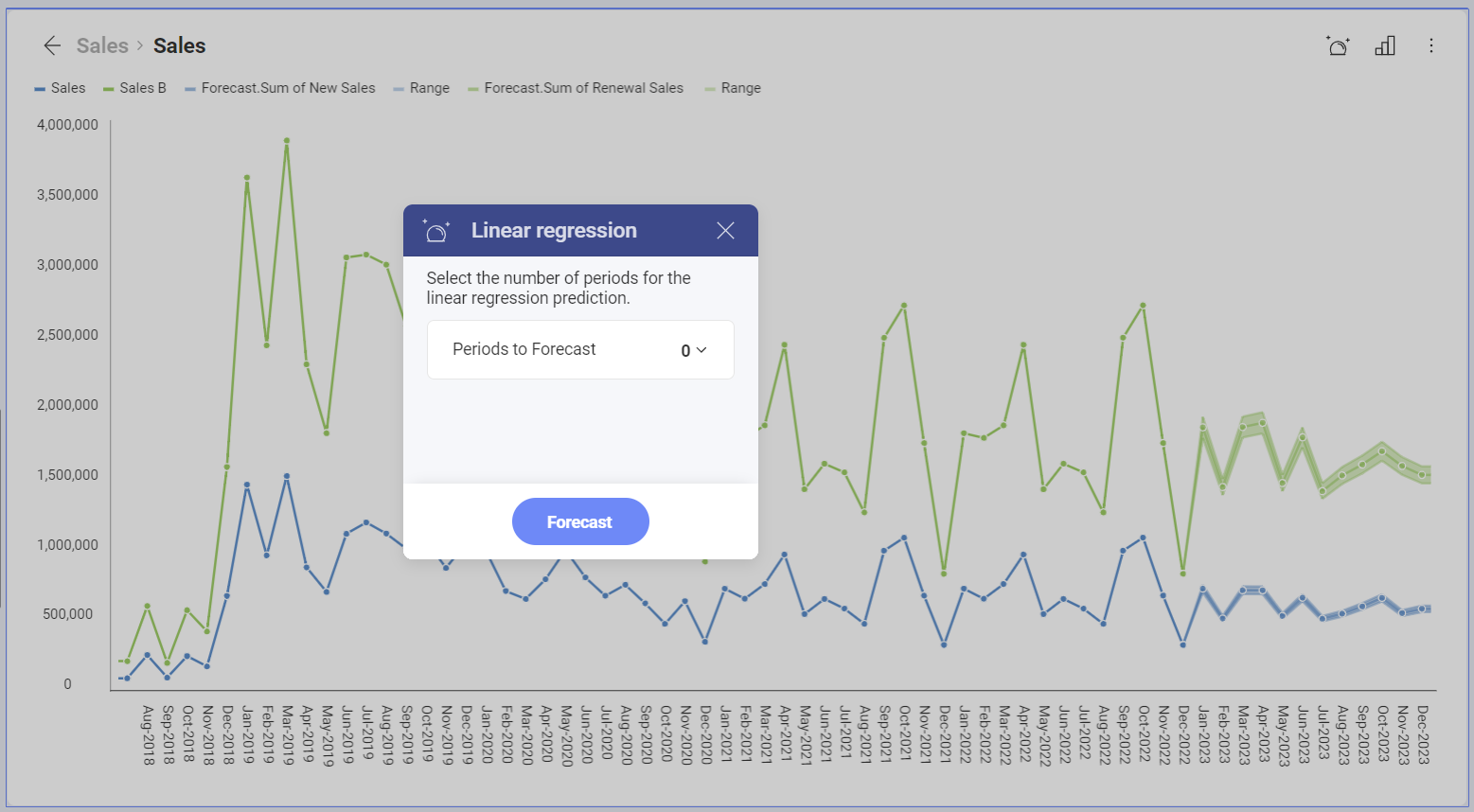The width and height of the screenshot is (1474, 812).
Task: Click the 500,000 axis label
Action: [67, 614]
